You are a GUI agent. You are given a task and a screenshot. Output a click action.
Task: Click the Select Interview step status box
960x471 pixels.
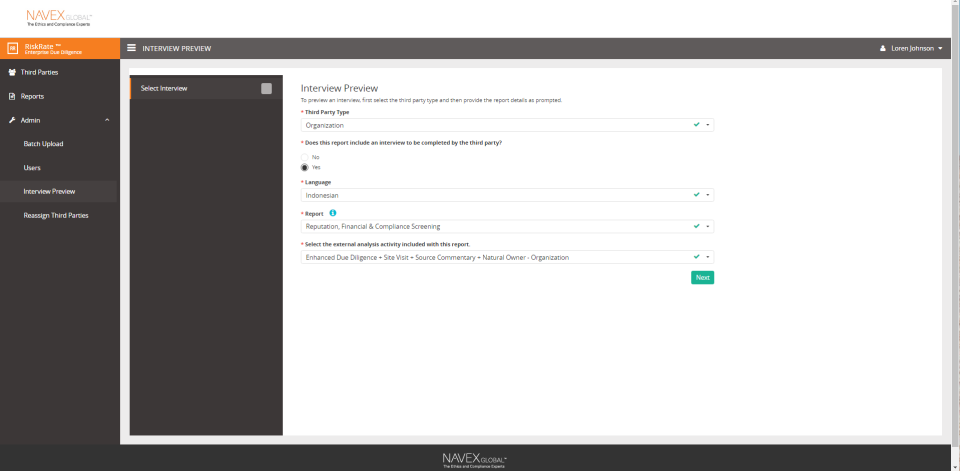pyautogui.click(x=266, y=88)
